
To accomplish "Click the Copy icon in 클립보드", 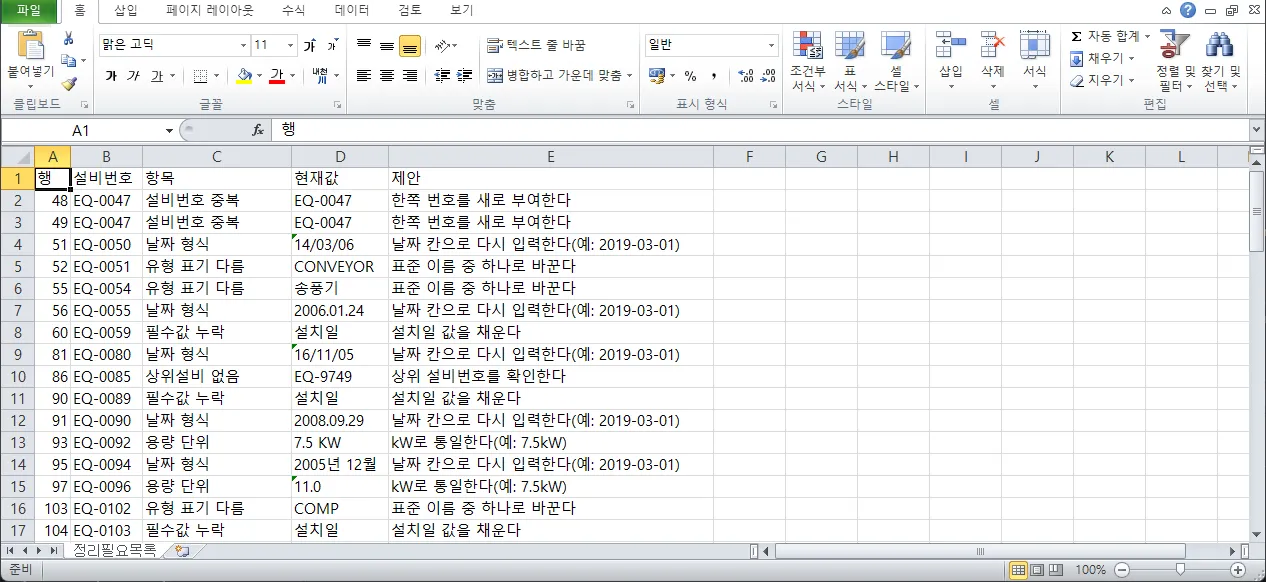I will 67,61.
